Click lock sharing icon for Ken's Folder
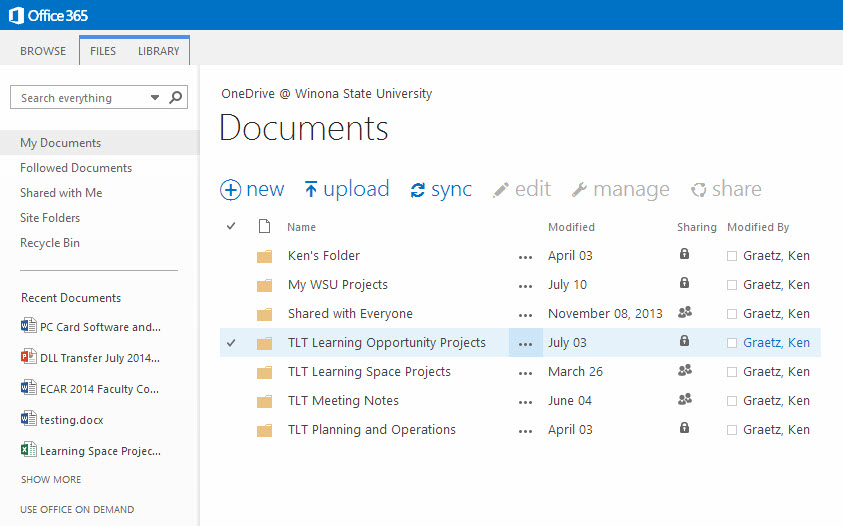 (x=684, y=255)
